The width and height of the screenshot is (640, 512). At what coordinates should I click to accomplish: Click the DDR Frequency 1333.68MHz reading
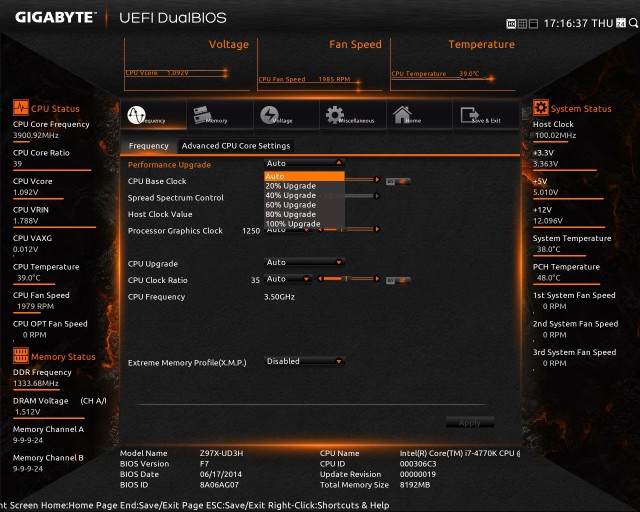pos(36,383)
